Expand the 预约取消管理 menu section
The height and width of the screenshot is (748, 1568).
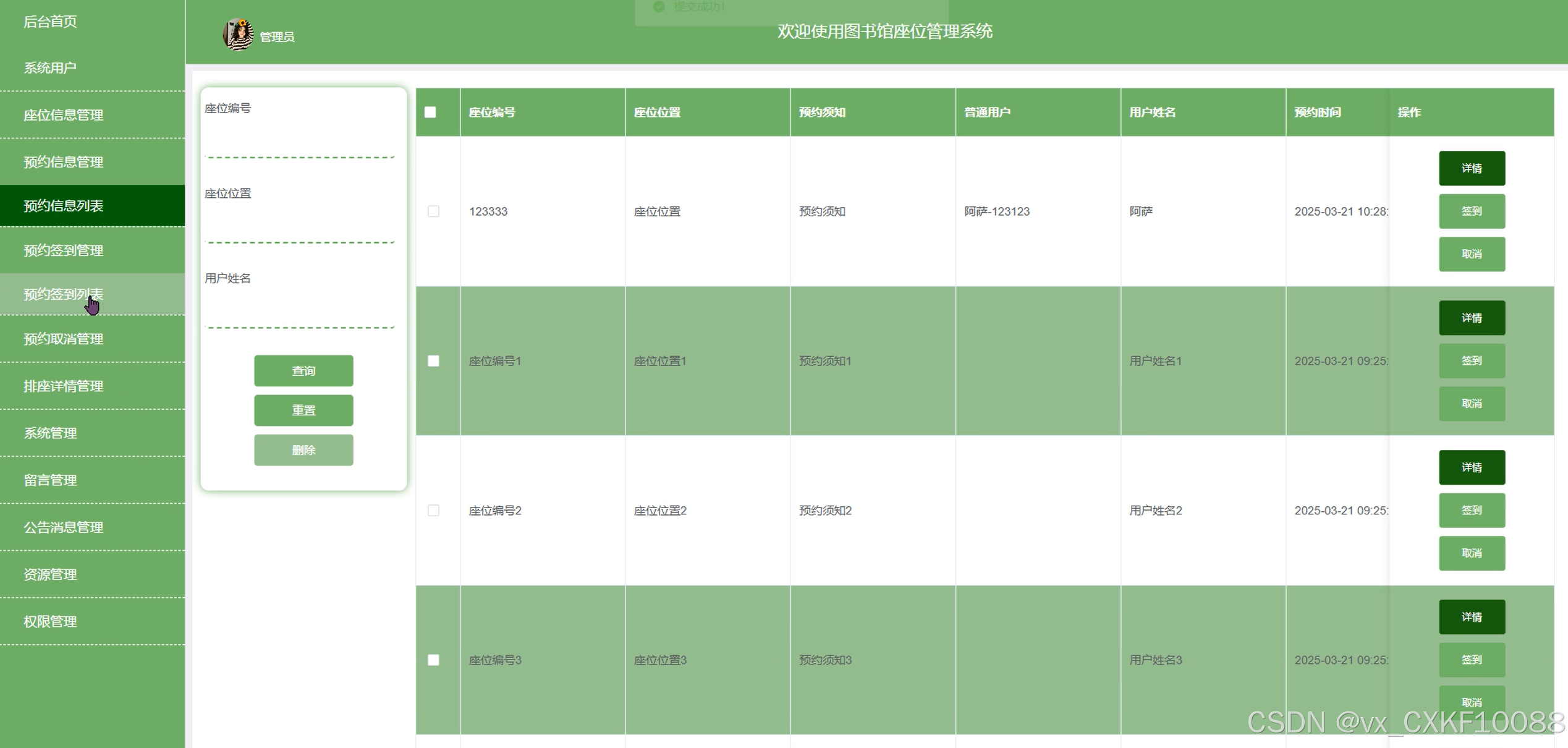(64, 339)
